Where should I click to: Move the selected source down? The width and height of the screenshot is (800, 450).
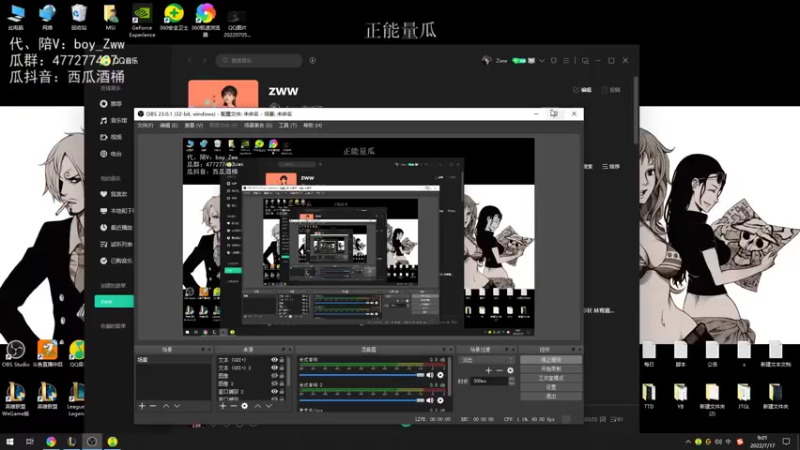[269, 406]
